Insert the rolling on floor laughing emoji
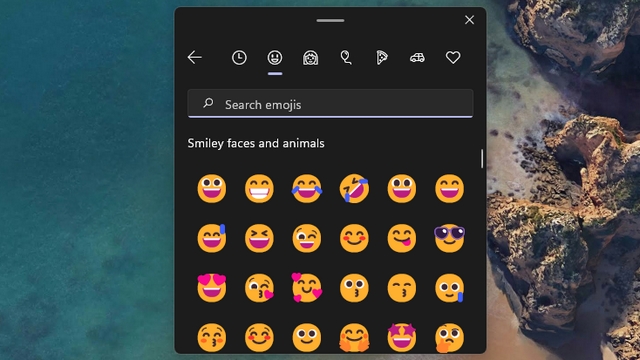 click(354, 189)
